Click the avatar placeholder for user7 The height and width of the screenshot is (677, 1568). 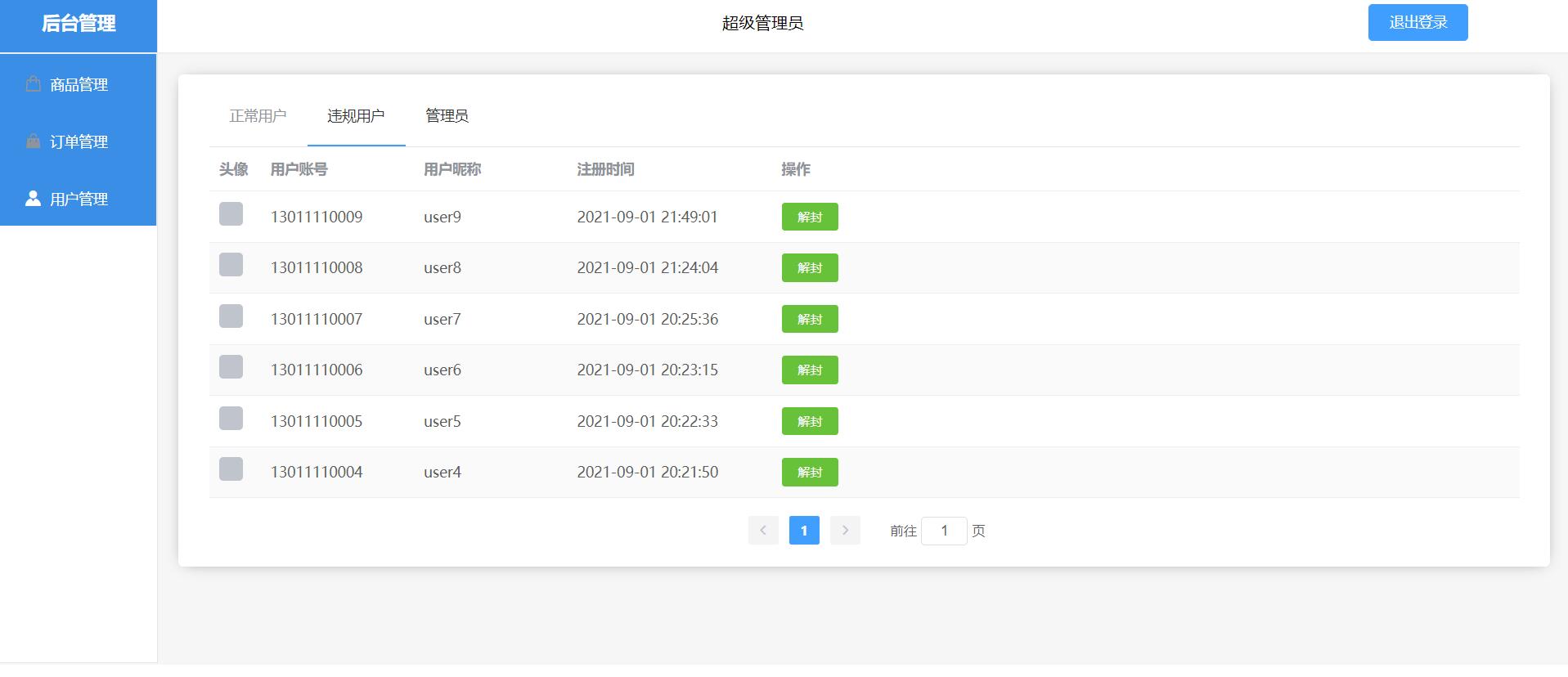[231, 316]
